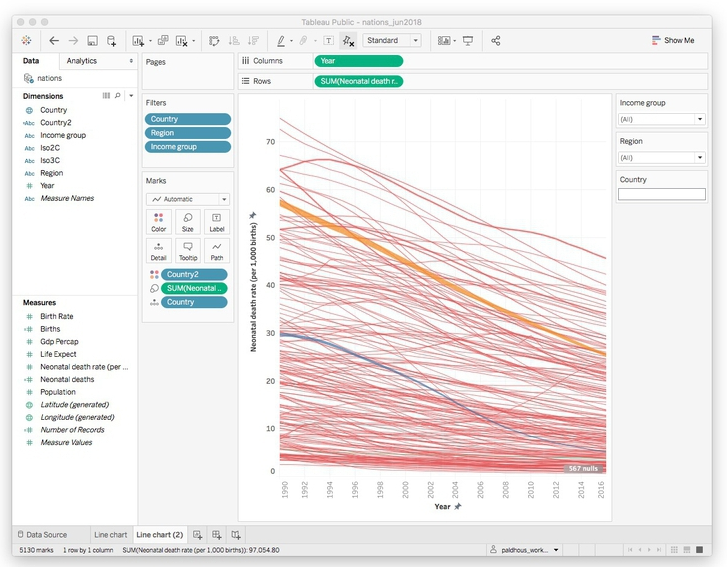Click the Dimensions search magnifier icon

click(x=118, y=96)
